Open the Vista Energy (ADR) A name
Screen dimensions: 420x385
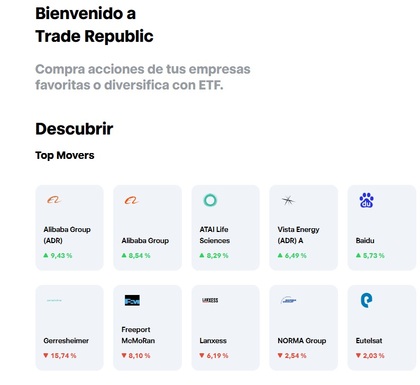pyautogui.click(x=298, y=235)
